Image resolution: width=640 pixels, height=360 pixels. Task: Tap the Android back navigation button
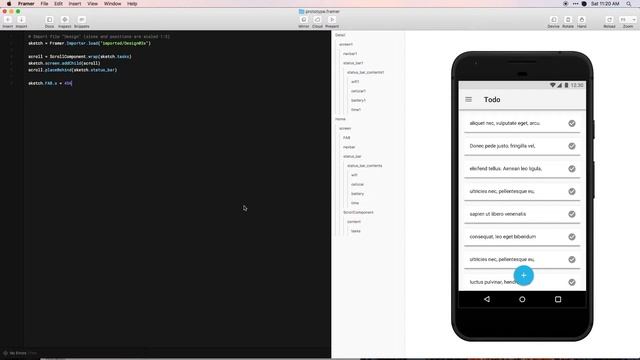tap(487, 299)
